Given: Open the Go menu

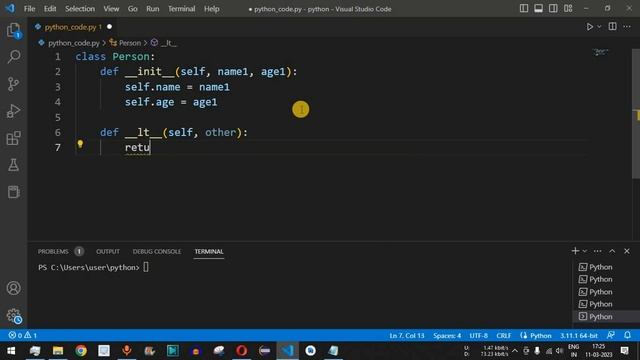Looking at the screenshot, I should 133,9.
